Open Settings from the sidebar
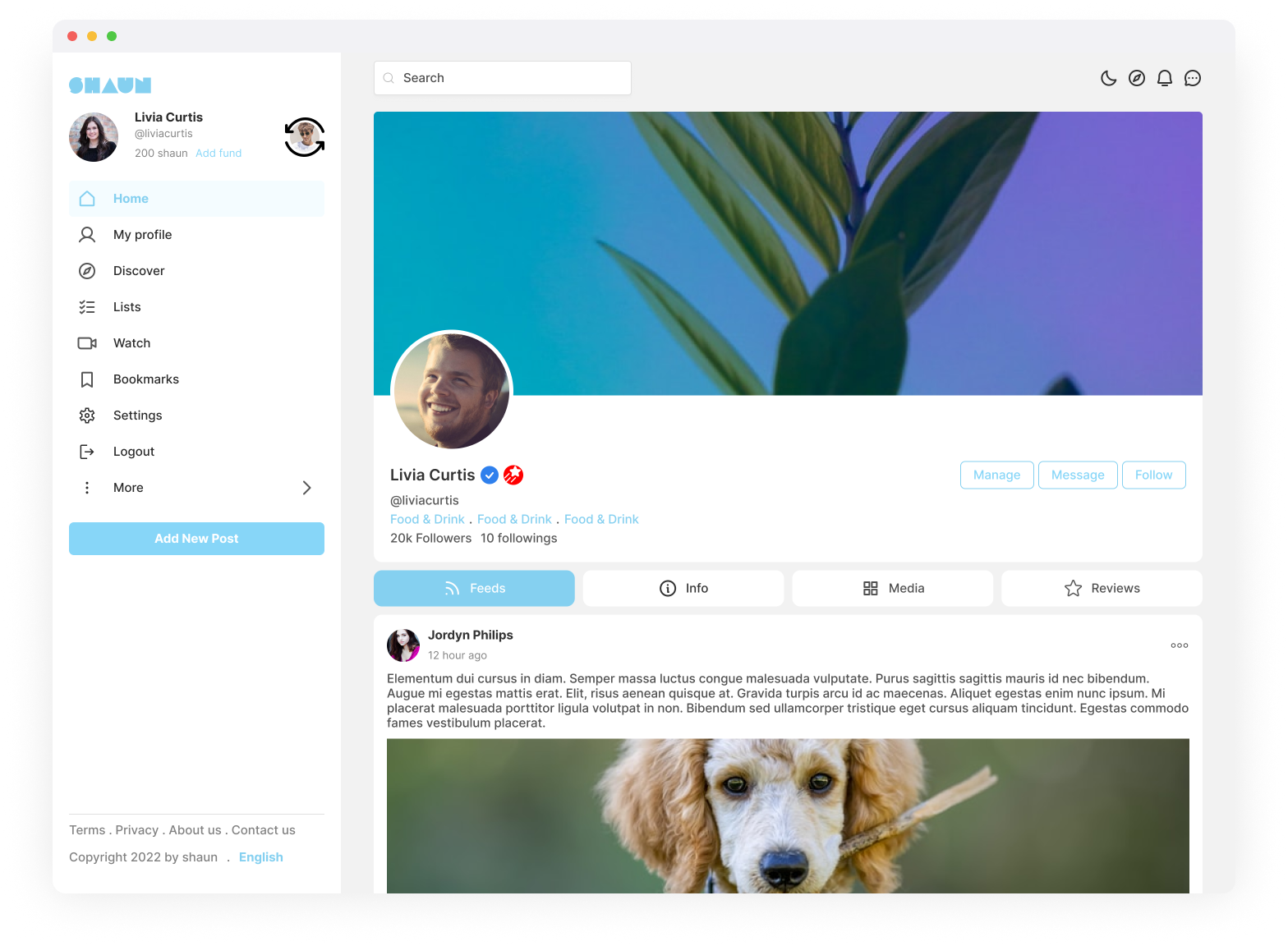 click(196, 416)
